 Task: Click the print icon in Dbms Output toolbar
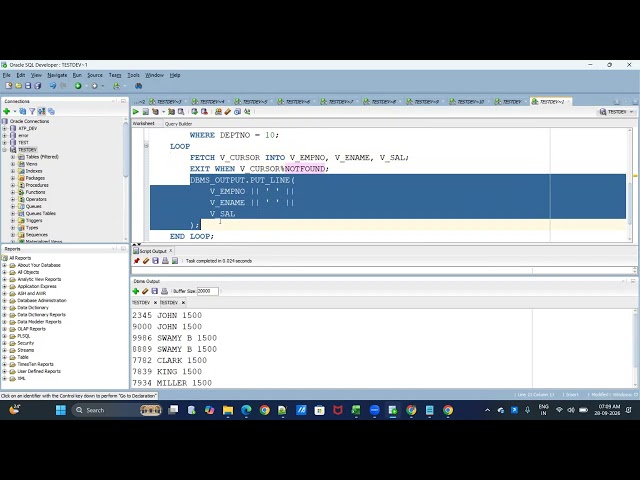164,291
